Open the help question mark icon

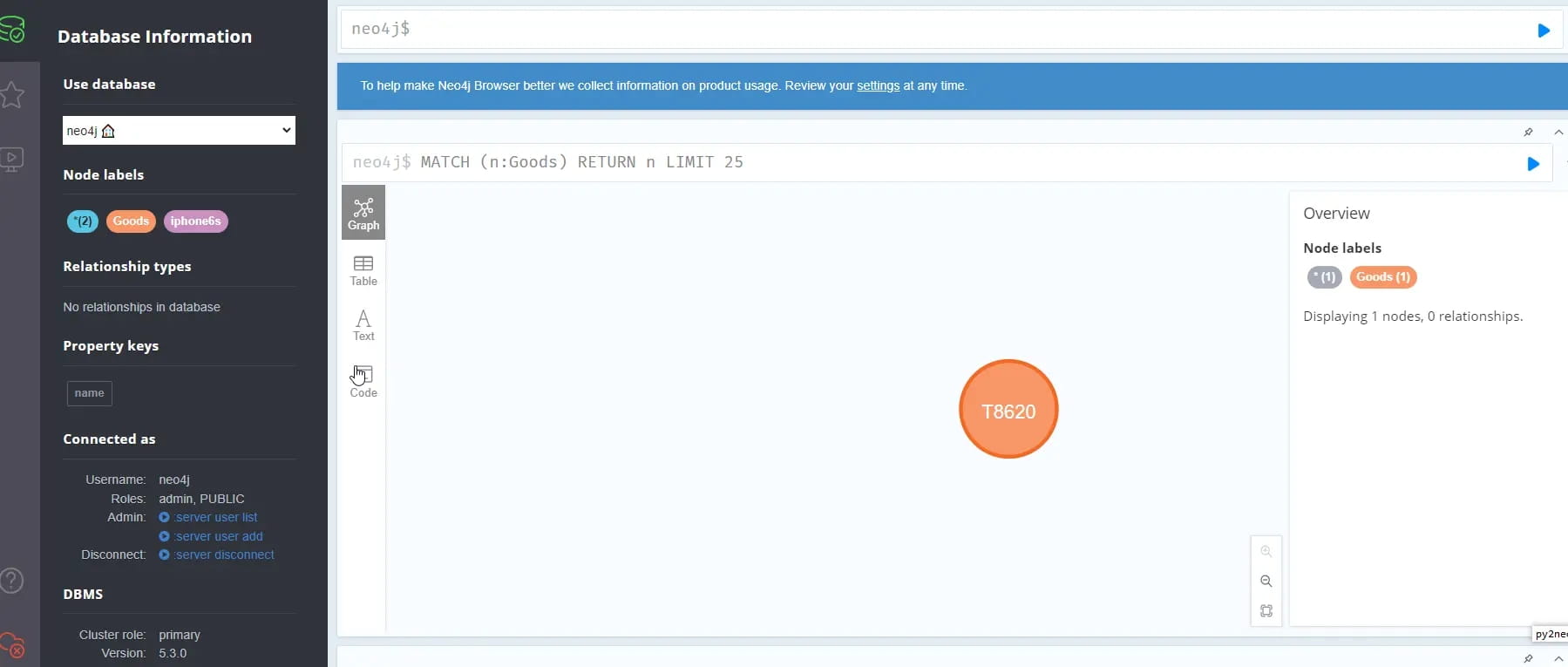click(12, 581)
